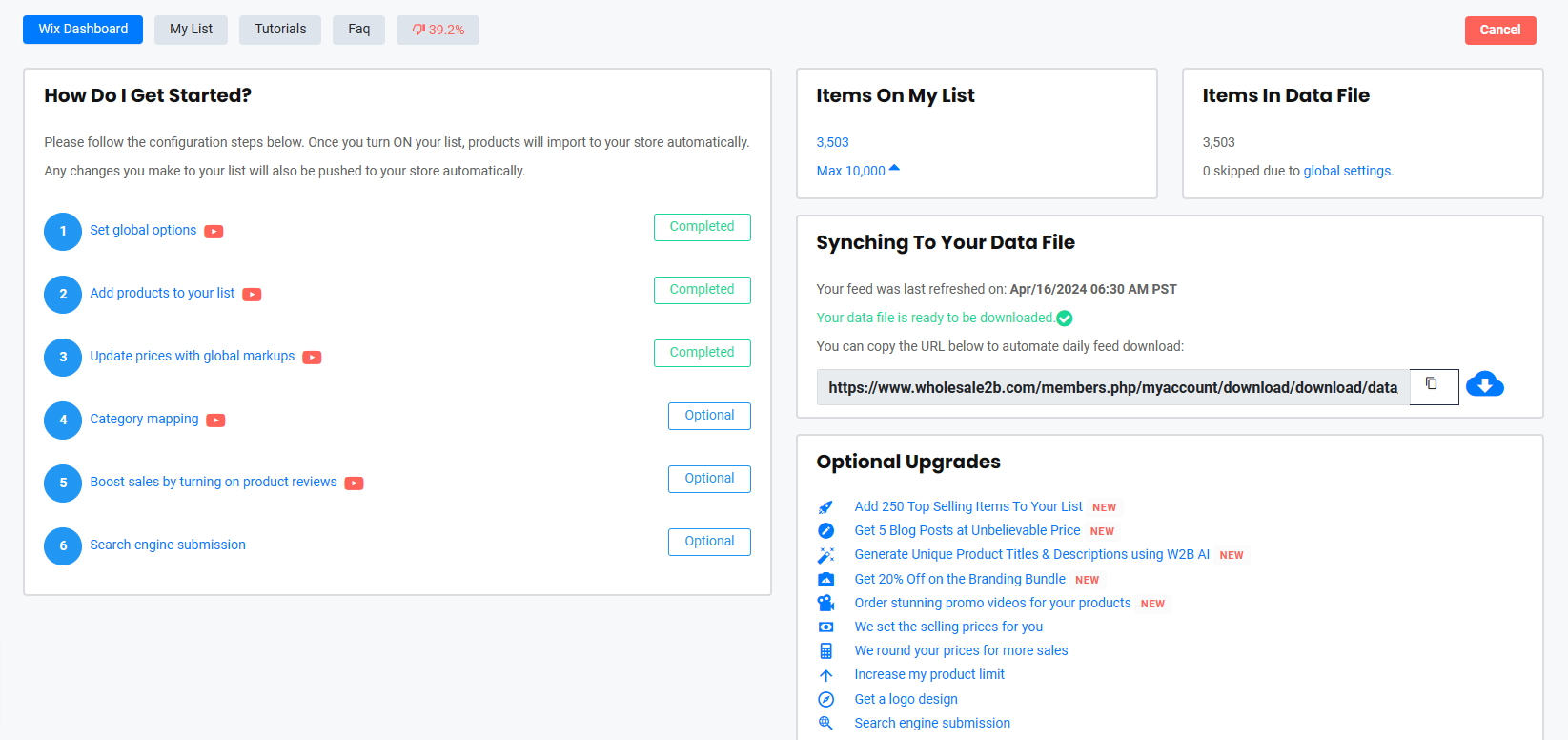Play video beside Add products to your list

252,294
